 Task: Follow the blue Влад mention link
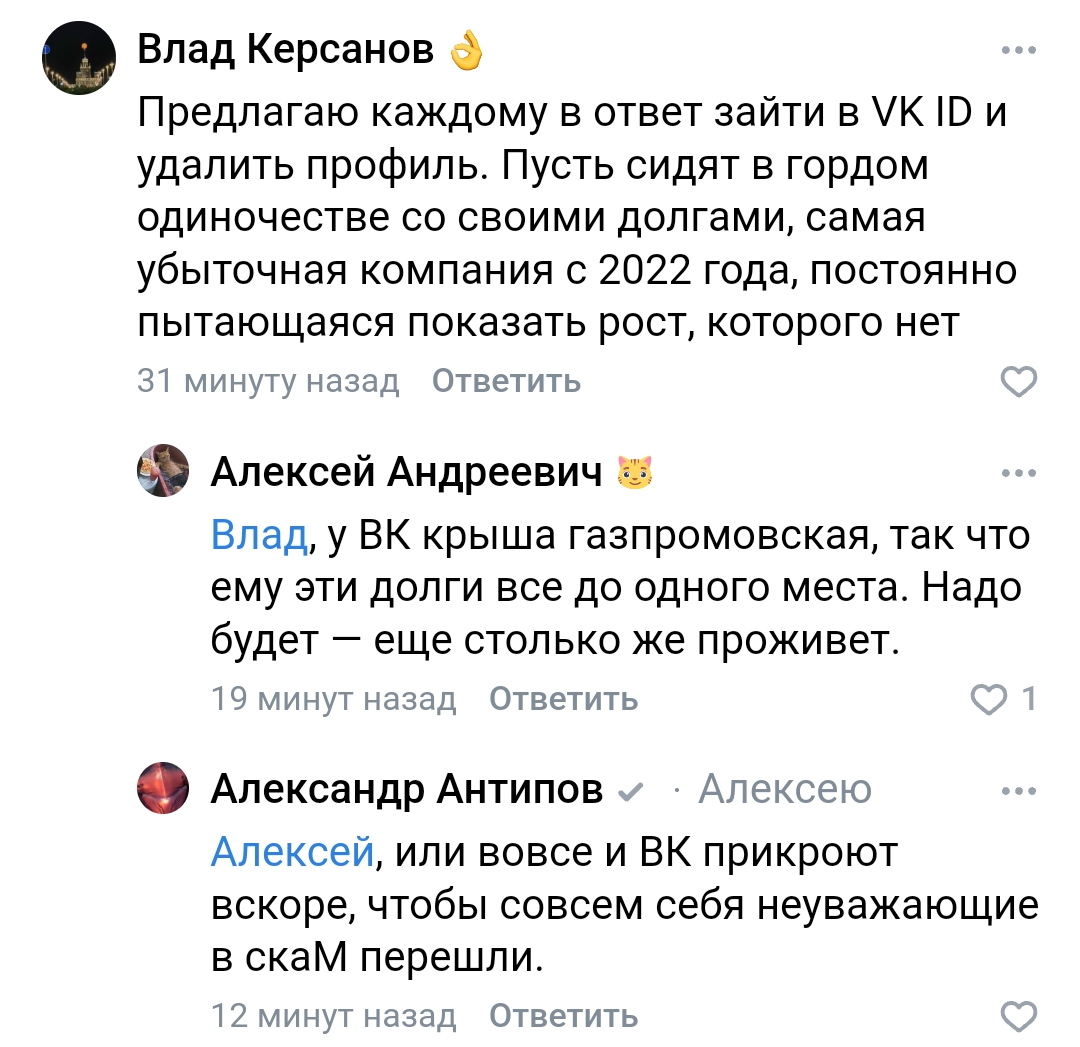(259, 535)
